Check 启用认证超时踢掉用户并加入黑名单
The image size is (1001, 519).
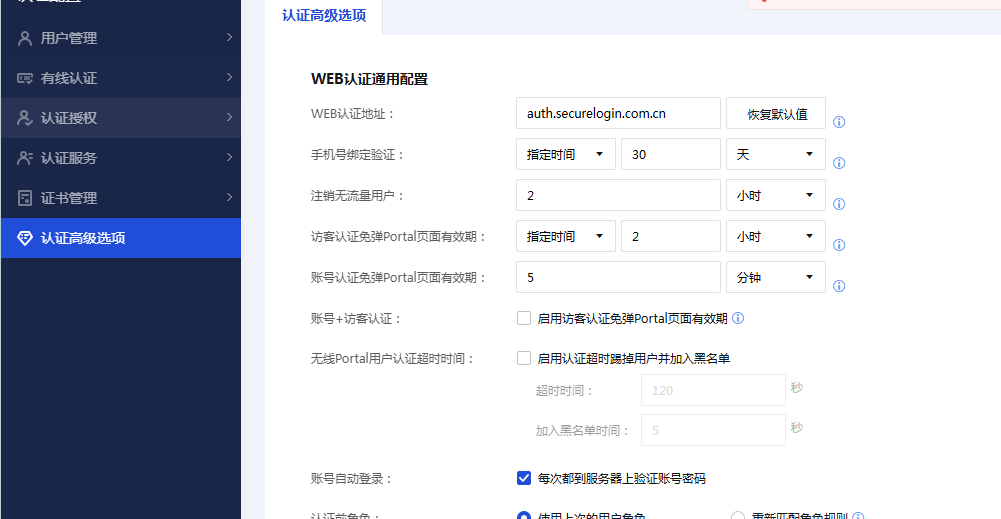pos(524,358)
